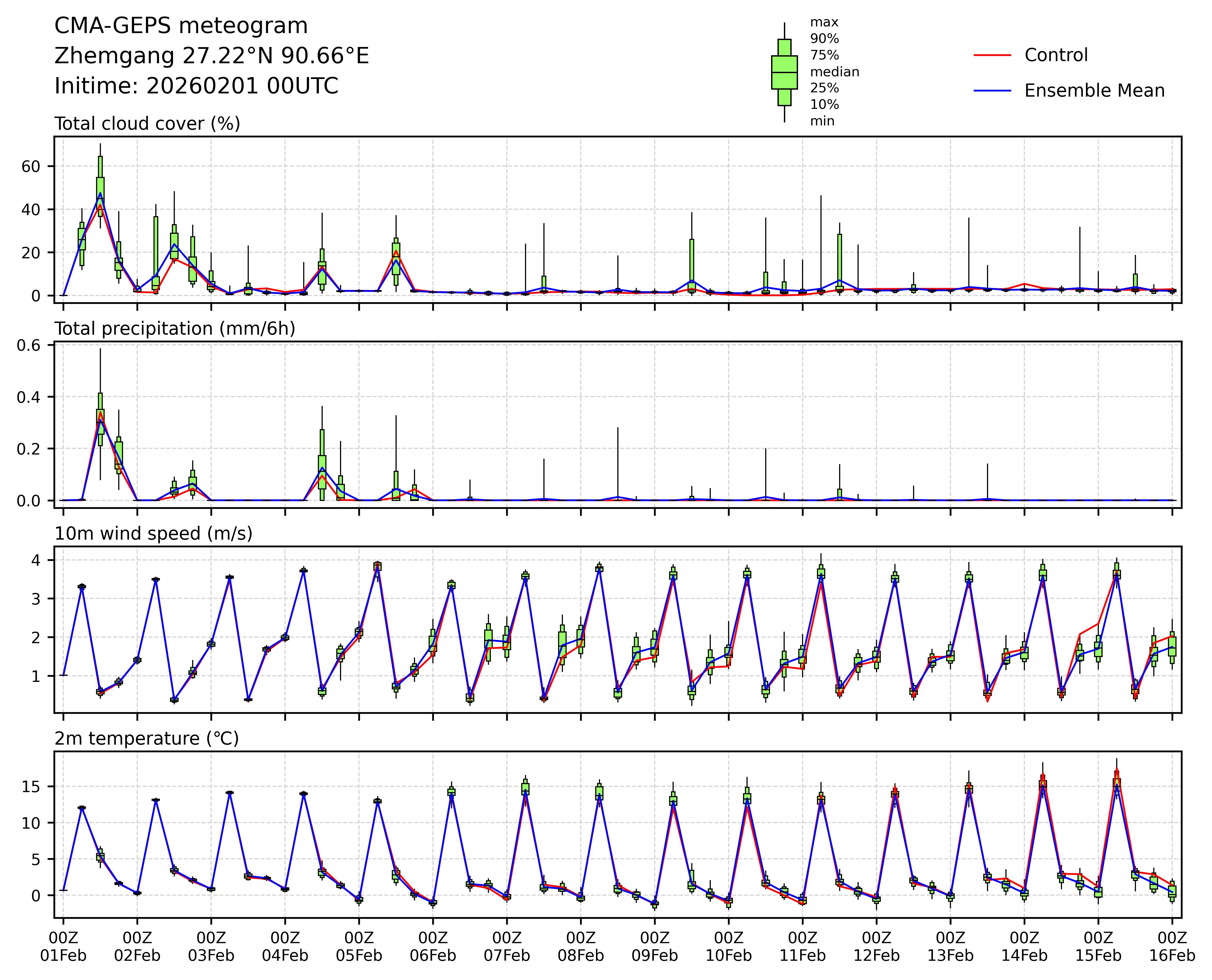Click the 16Feb date axis label

point(1172,956)
